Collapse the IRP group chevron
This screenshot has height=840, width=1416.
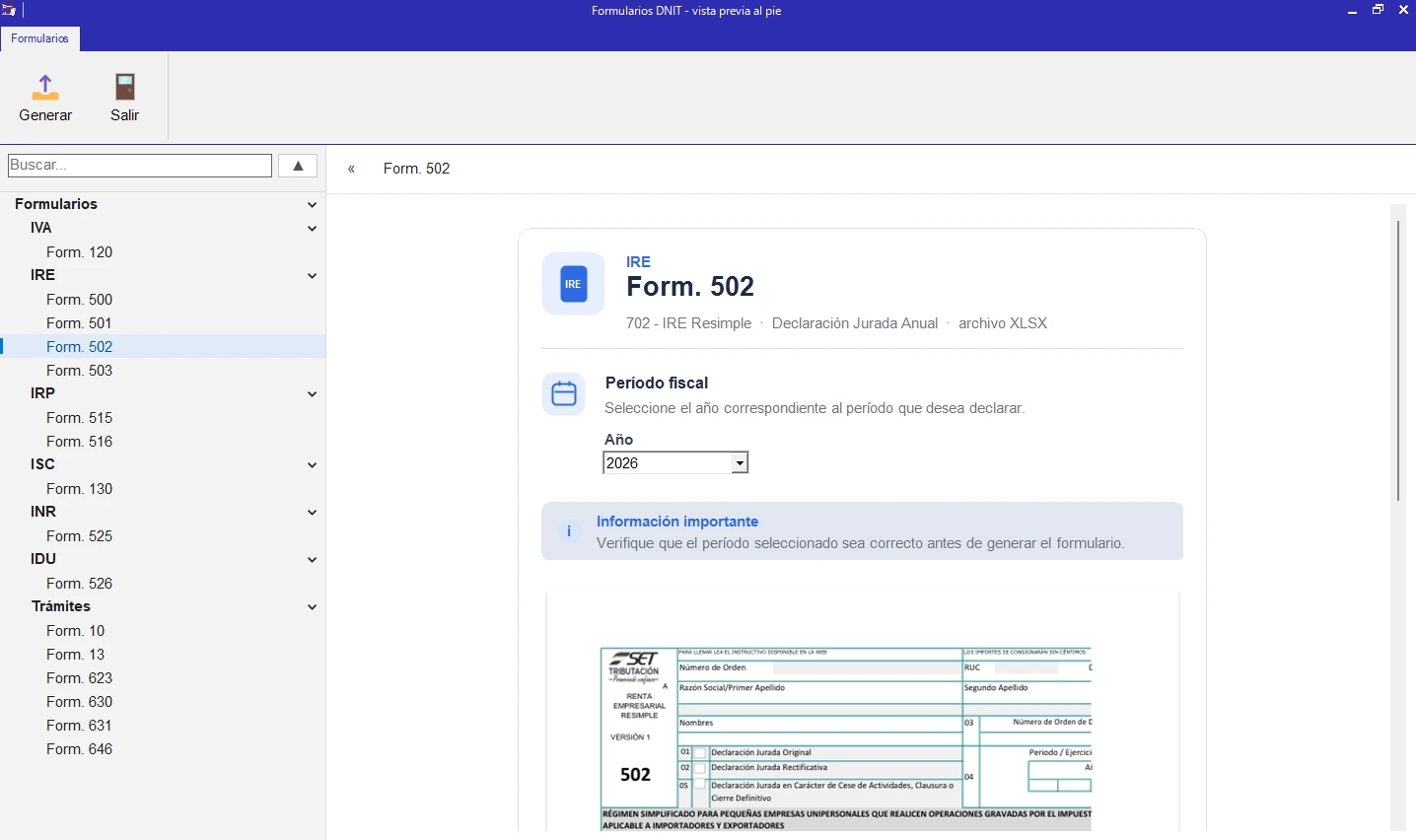click(312, 394)
